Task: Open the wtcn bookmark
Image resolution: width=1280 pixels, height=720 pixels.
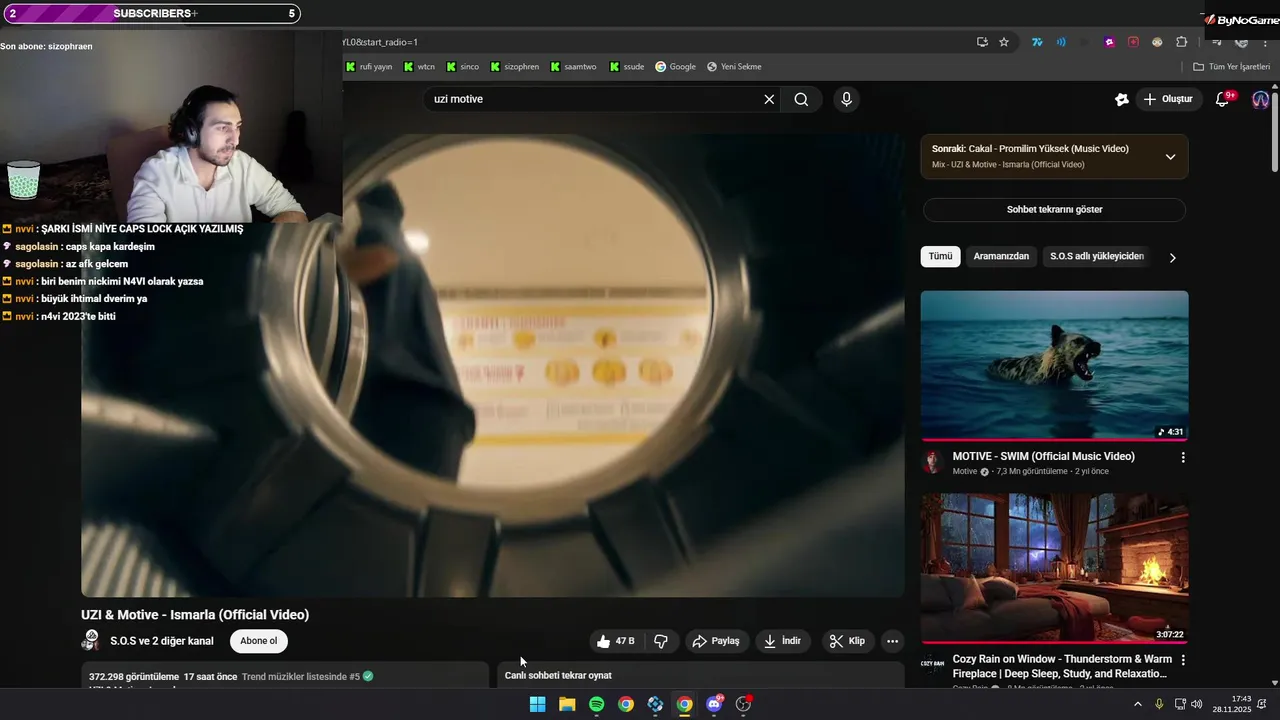Action: (x=419, y=67)
